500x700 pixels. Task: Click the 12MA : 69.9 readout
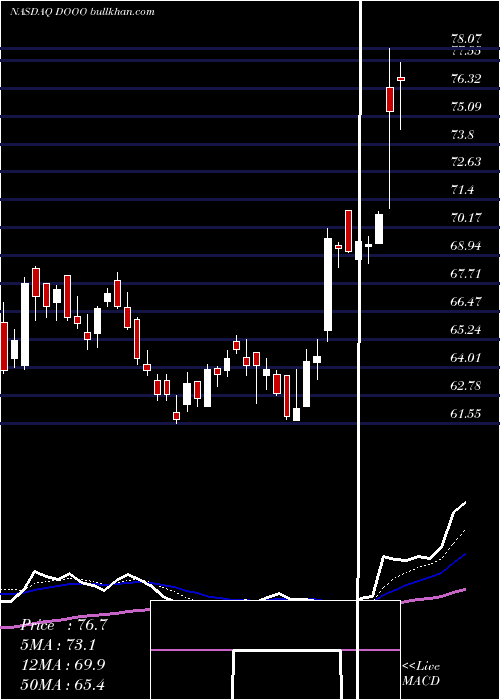63,664
